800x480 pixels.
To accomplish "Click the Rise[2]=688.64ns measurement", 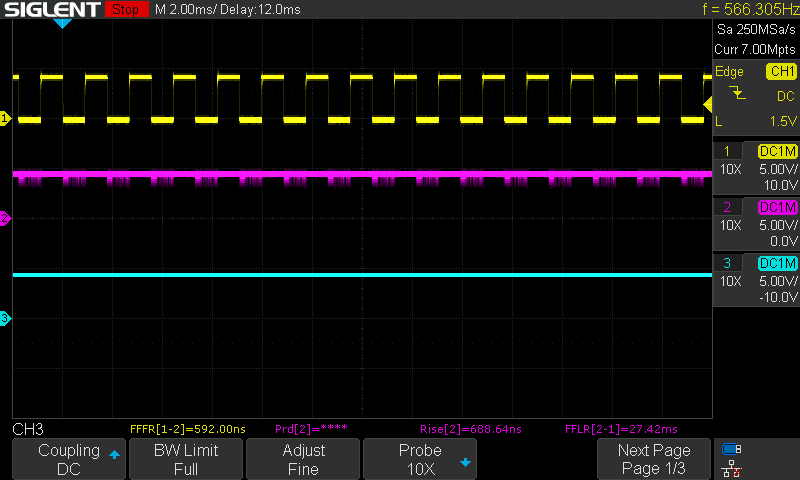I will (x=470, y=429).
